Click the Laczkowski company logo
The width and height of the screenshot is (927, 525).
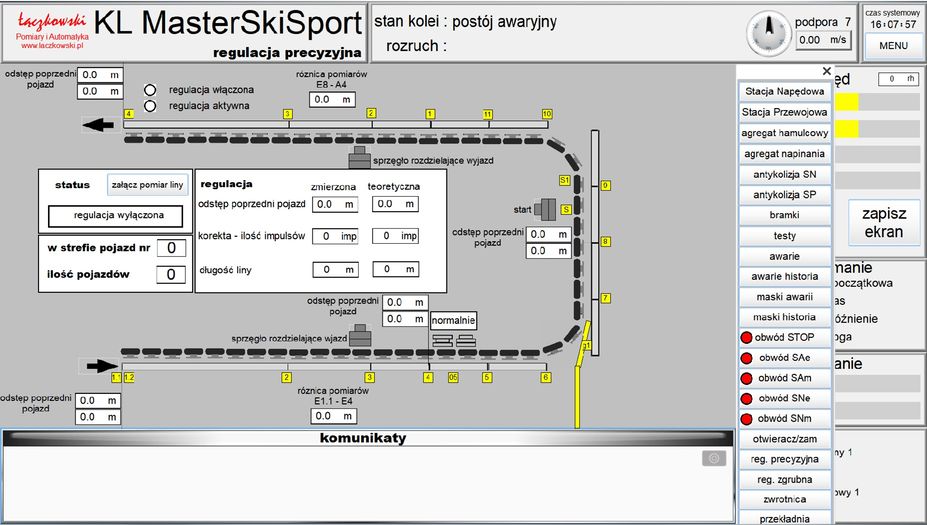52,31
